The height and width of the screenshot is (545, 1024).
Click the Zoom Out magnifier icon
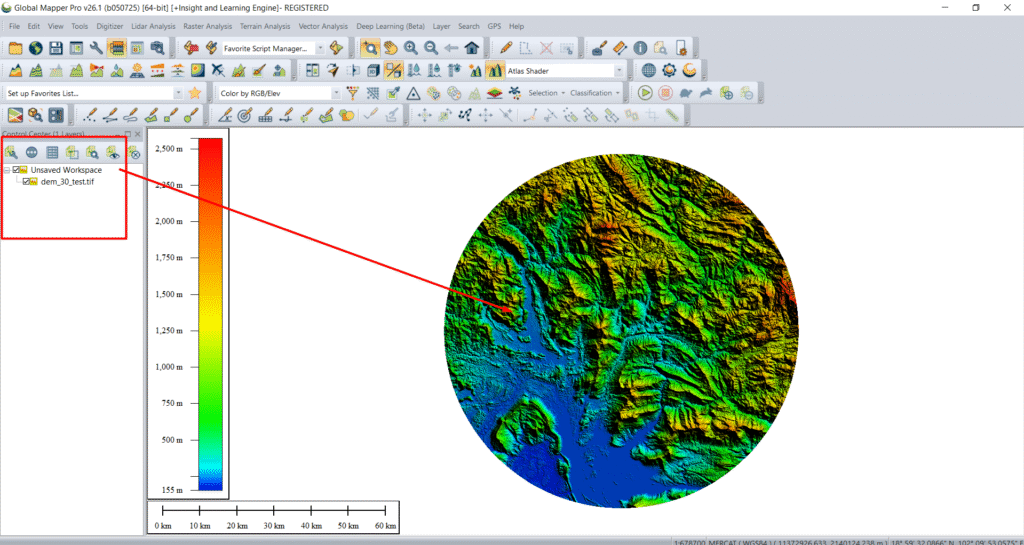431,48
